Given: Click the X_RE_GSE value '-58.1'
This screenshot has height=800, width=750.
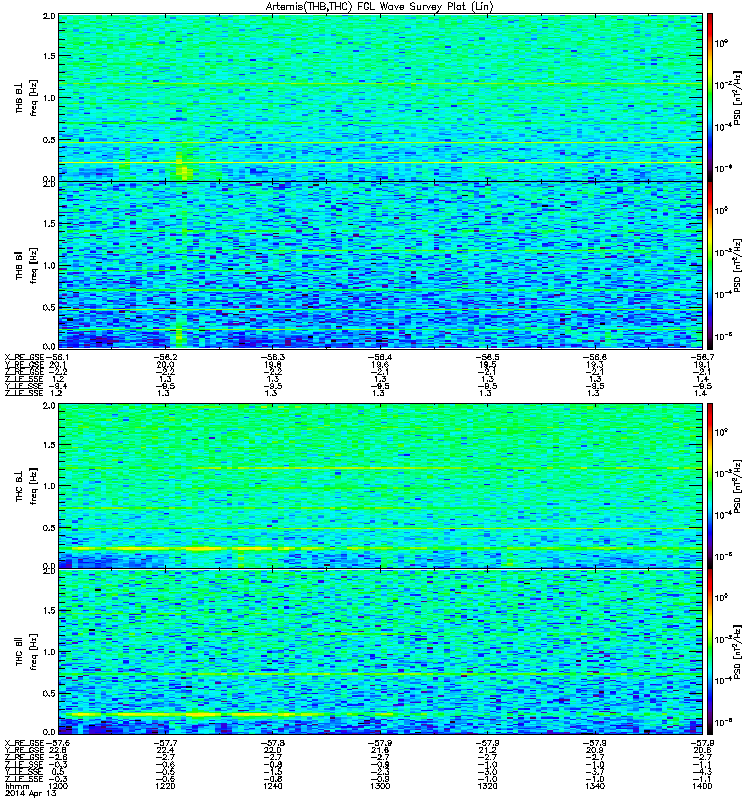Looking at the screenshot, I should (x=57, y=357).
